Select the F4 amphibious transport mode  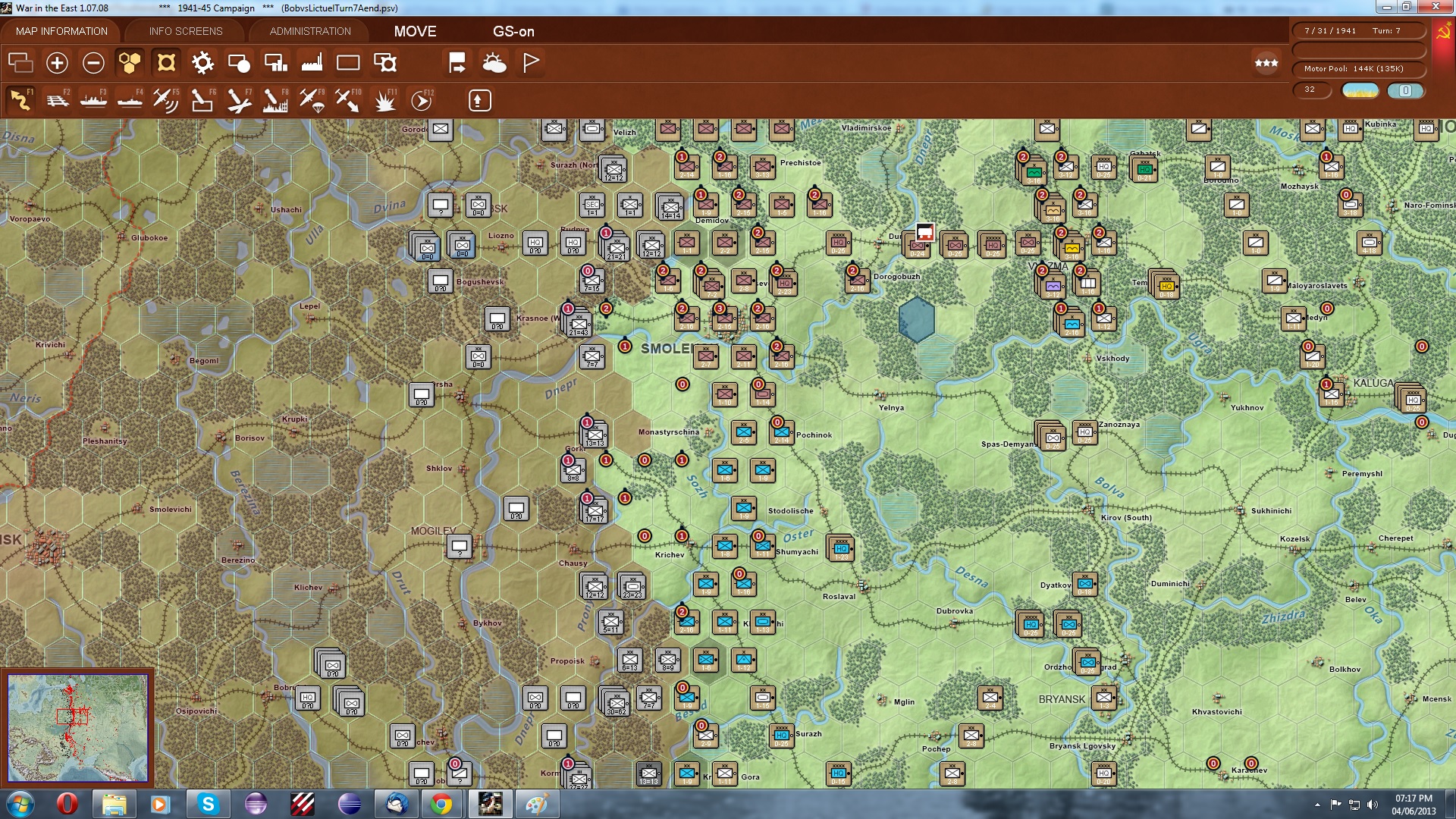pyautogui.click(x=130, y=100)
